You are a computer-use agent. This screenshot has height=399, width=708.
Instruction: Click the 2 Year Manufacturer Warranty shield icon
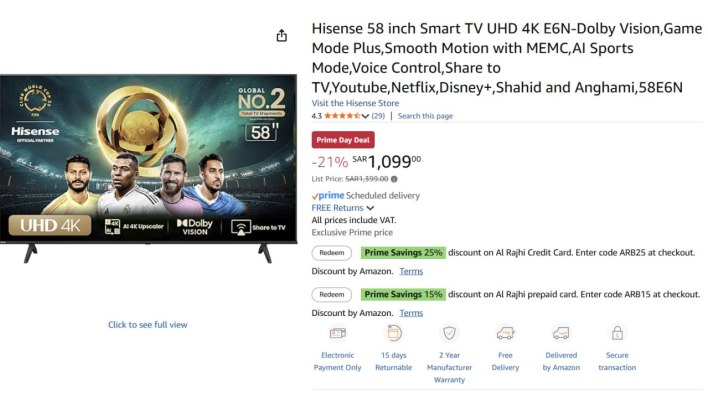point(449,333)
